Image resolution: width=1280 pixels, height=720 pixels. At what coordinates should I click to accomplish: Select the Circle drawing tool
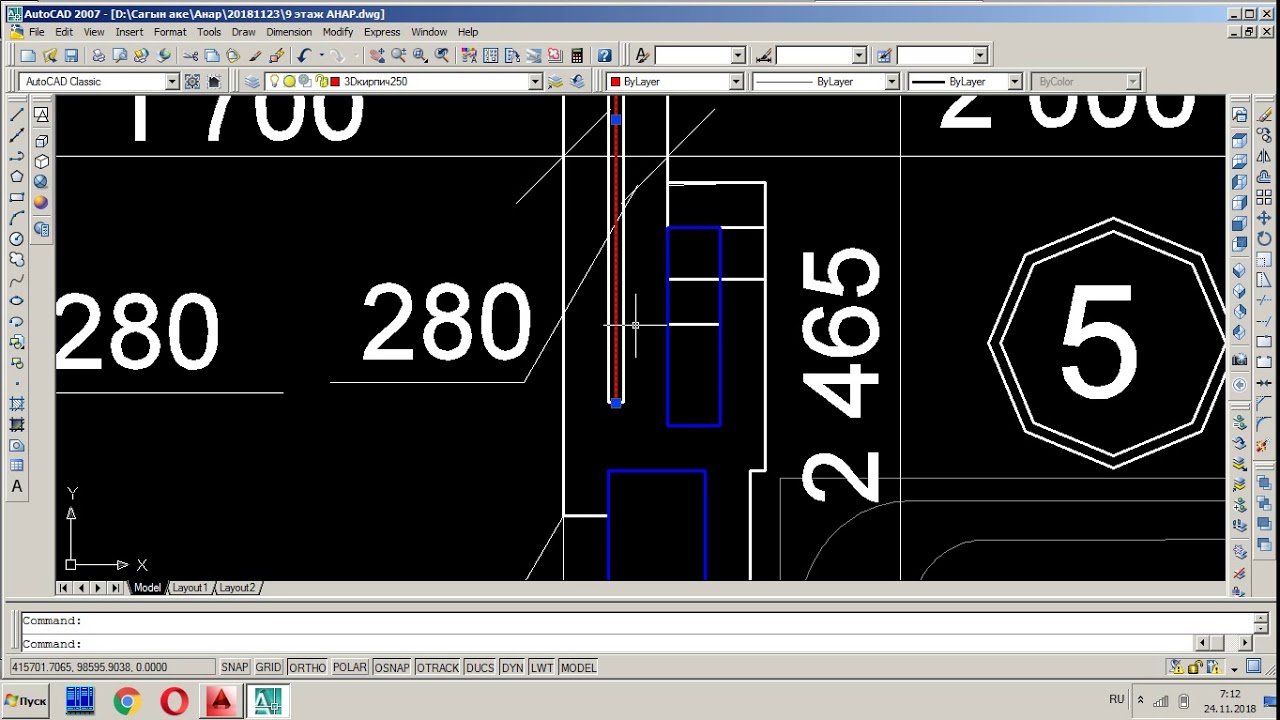pyautogui.click(x=17, y=239)
